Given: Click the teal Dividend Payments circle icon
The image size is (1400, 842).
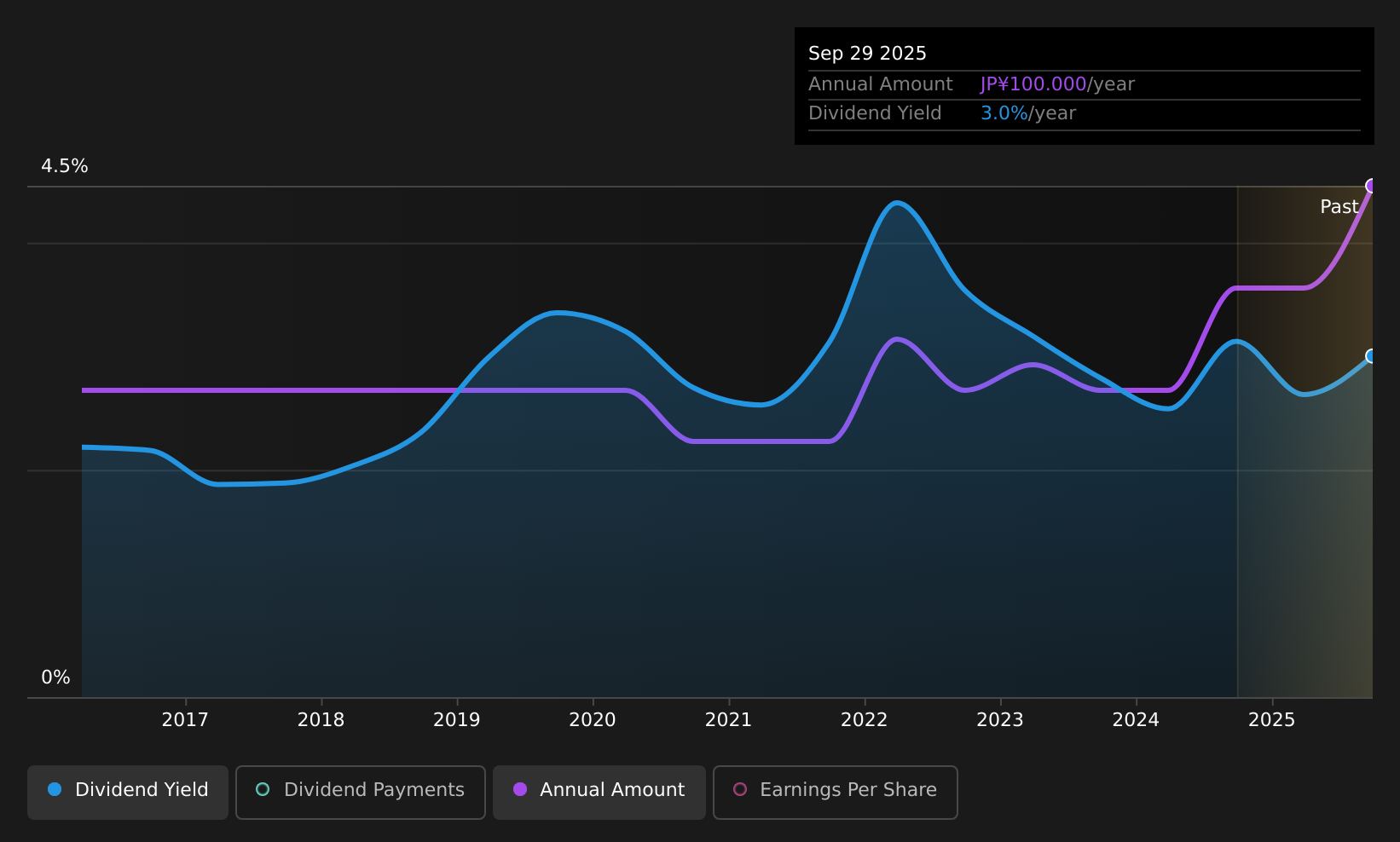Looking at the screenshot, I should [x=263, y=790].
